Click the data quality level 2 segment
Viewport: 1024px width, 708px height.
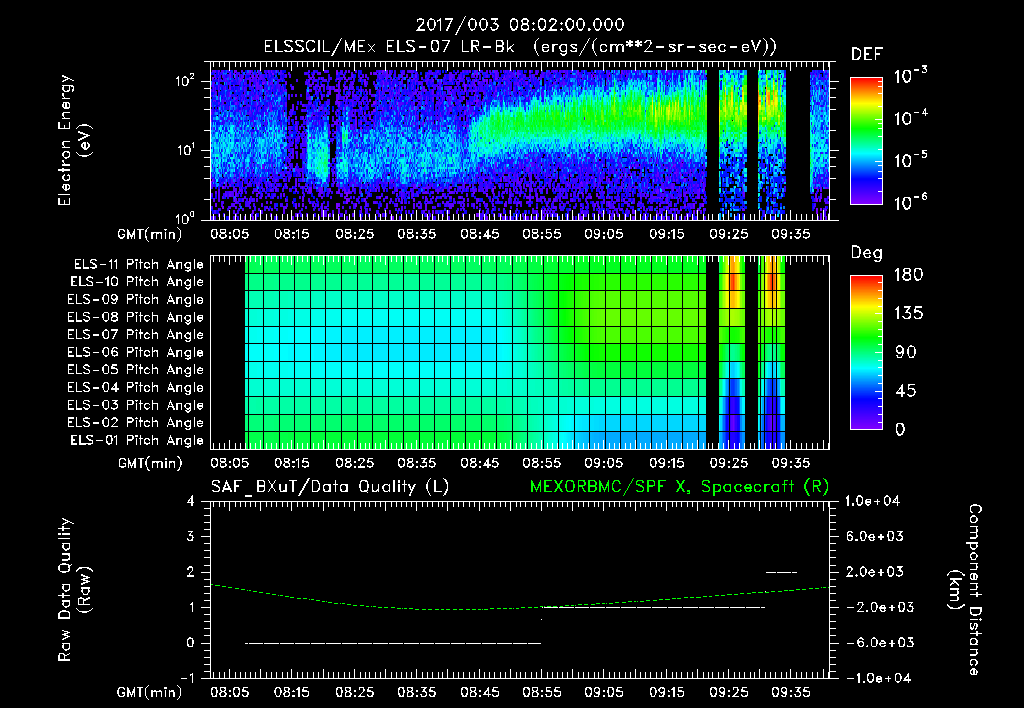tap(781, 573)
